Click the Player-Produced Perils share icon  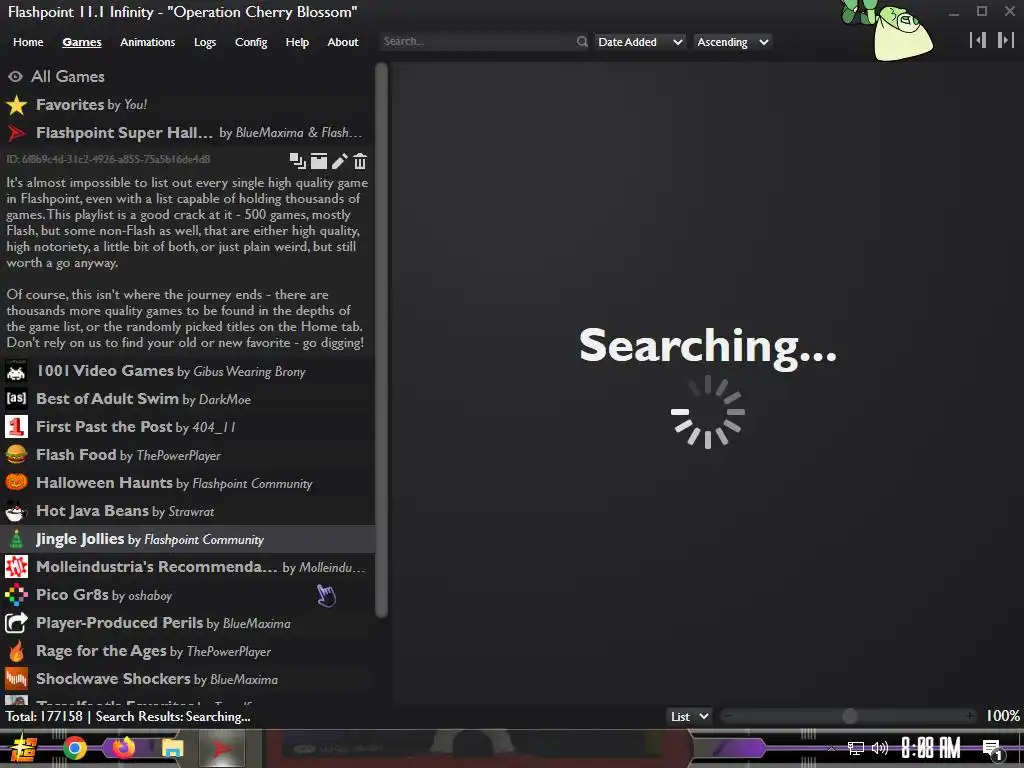pyautogui.click(x=16, y=623)
